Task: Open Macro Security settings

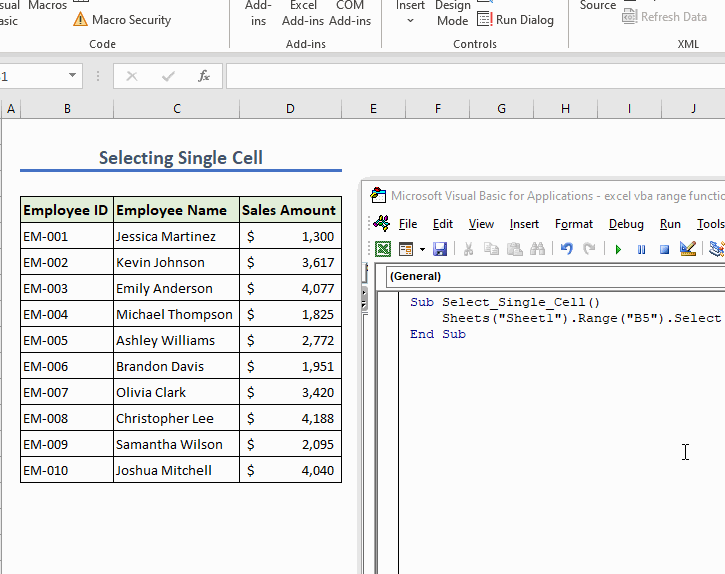Action: coord(122,20)
